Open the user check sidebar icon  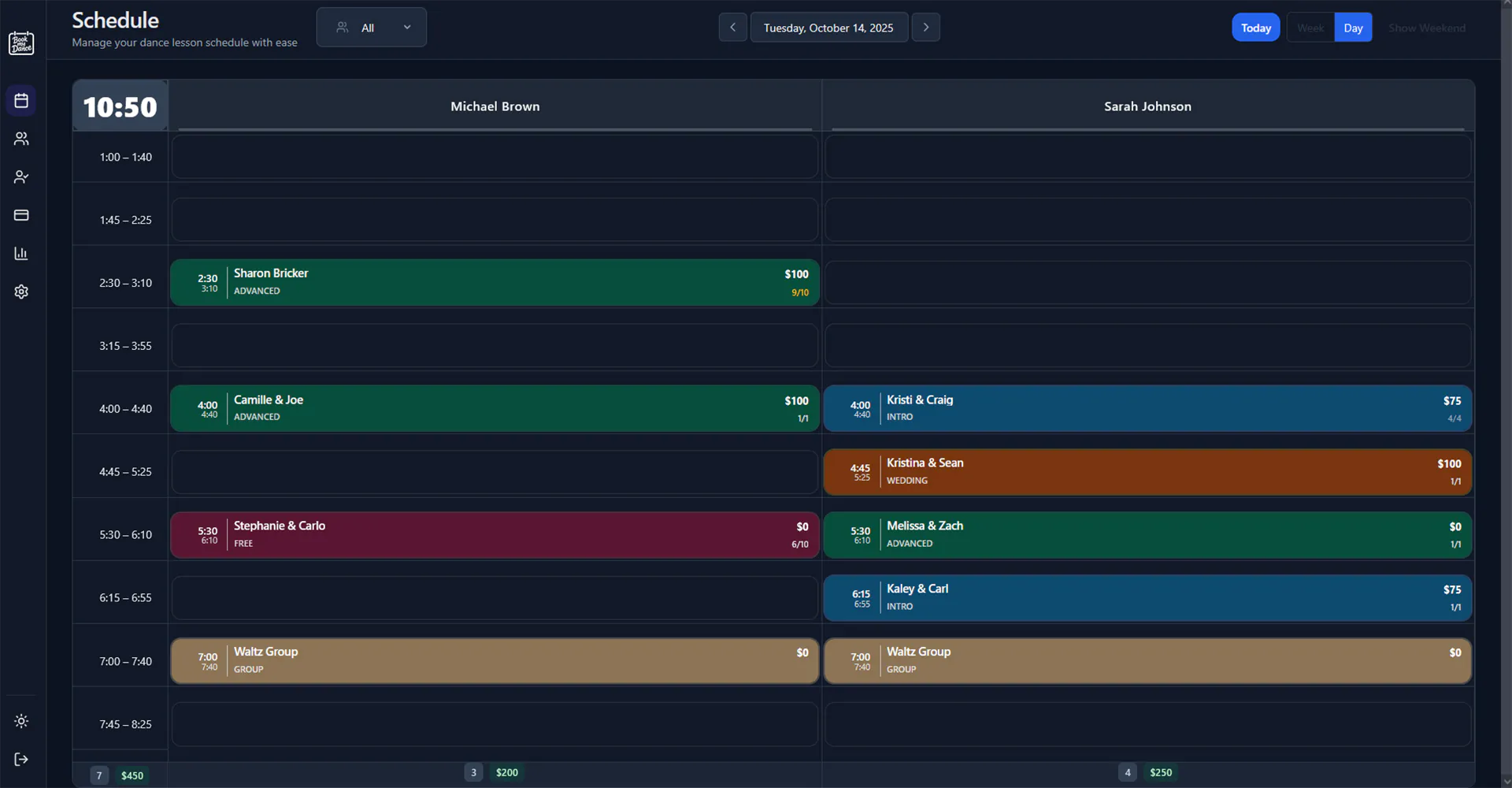tap(21, 177)
